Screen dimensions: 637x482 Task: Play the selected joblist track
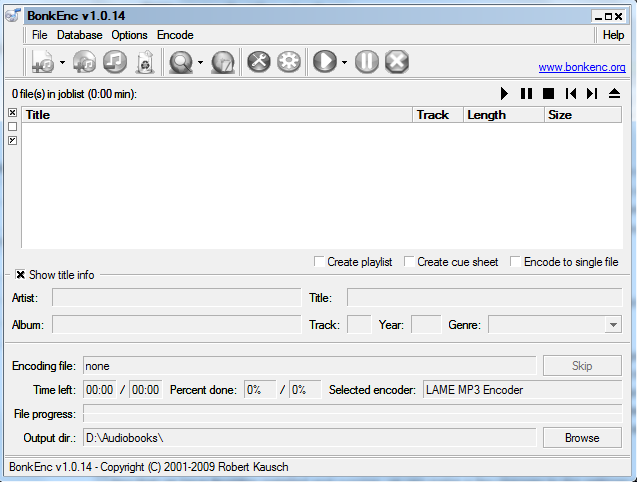pyautogui.click(x=504, y=94)
